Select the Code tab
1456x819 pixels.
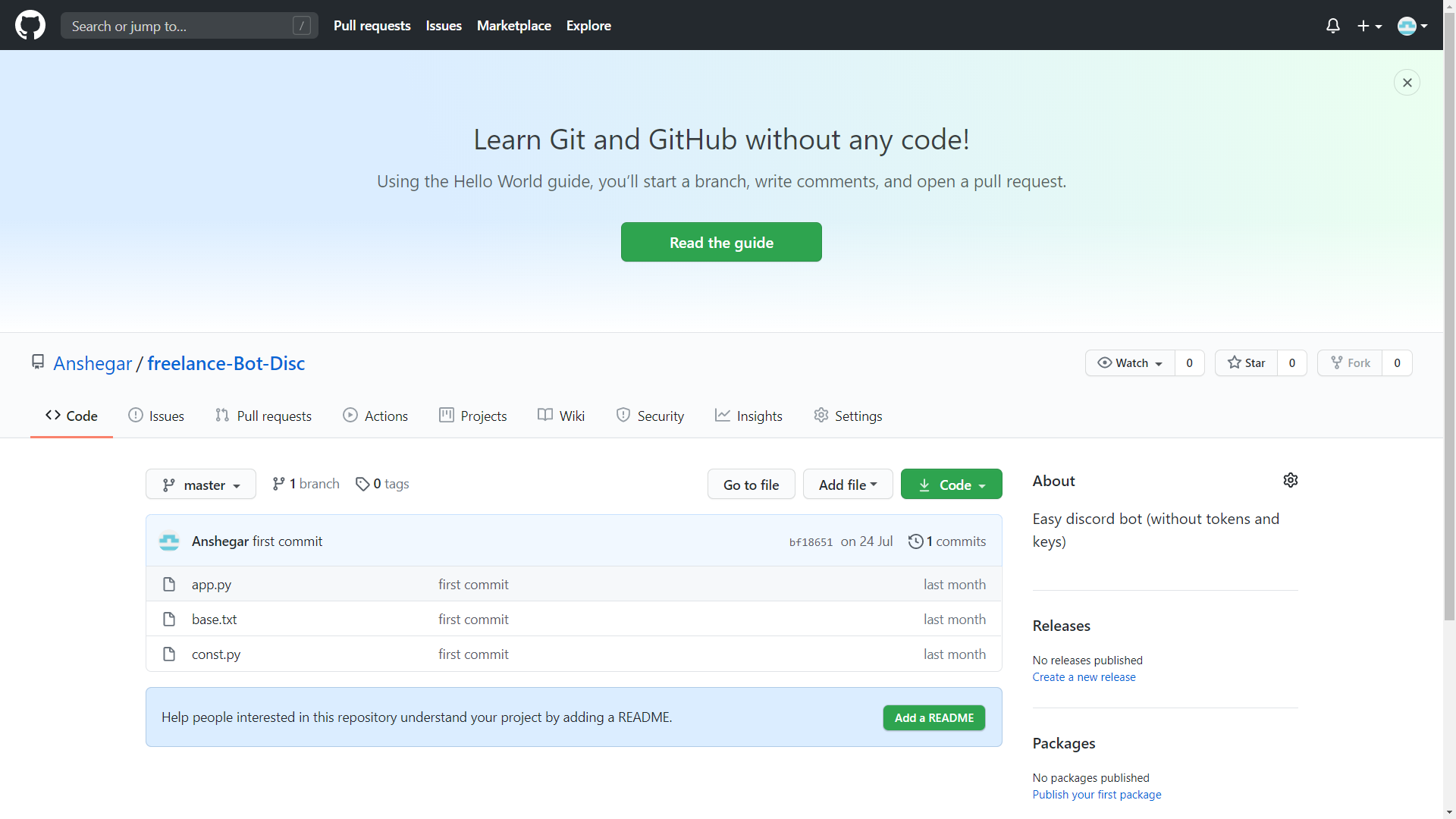71,416
